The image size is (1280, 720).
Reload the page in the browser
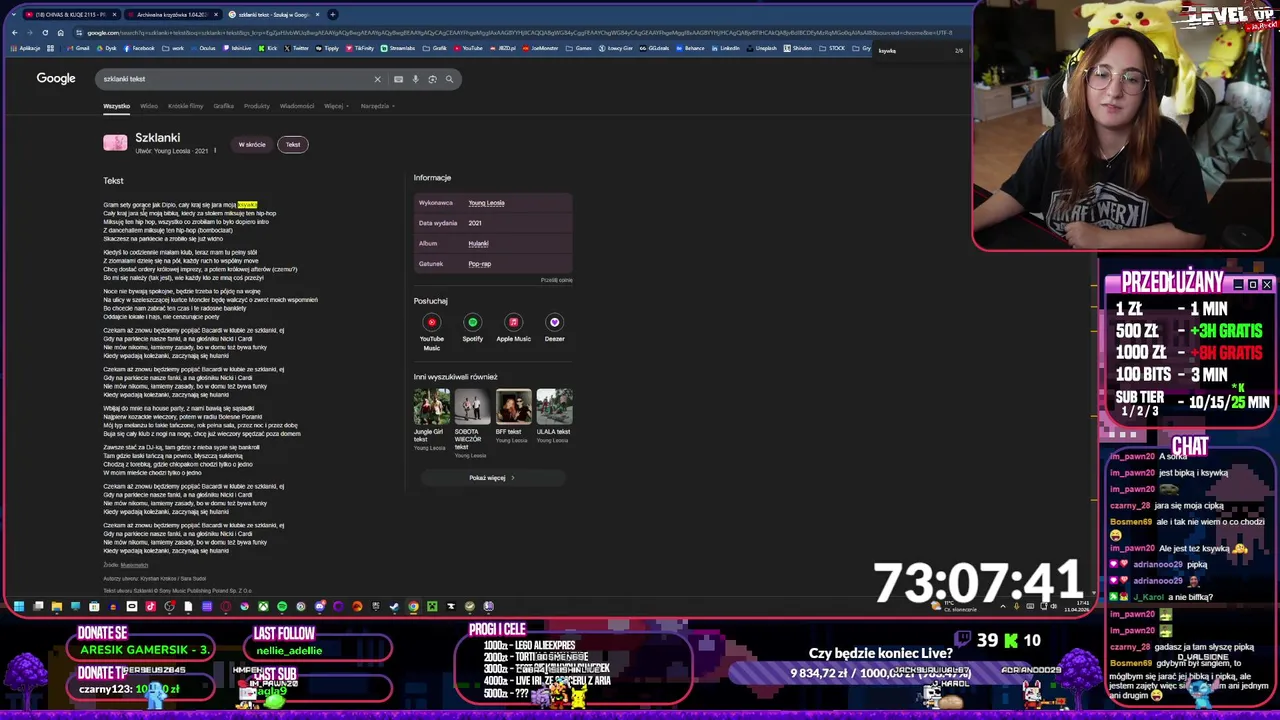(x=44, y=33)
